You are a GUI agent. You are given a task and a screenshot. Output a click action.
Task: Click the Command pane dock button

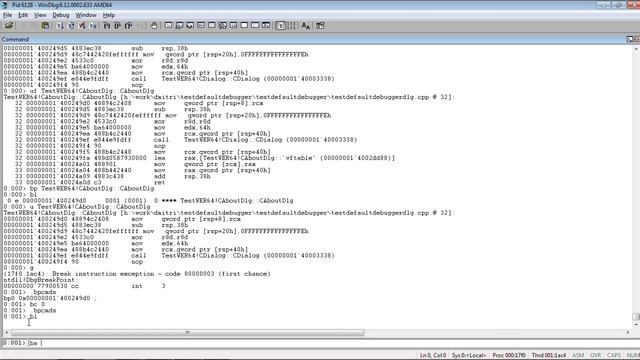point(630,39)
